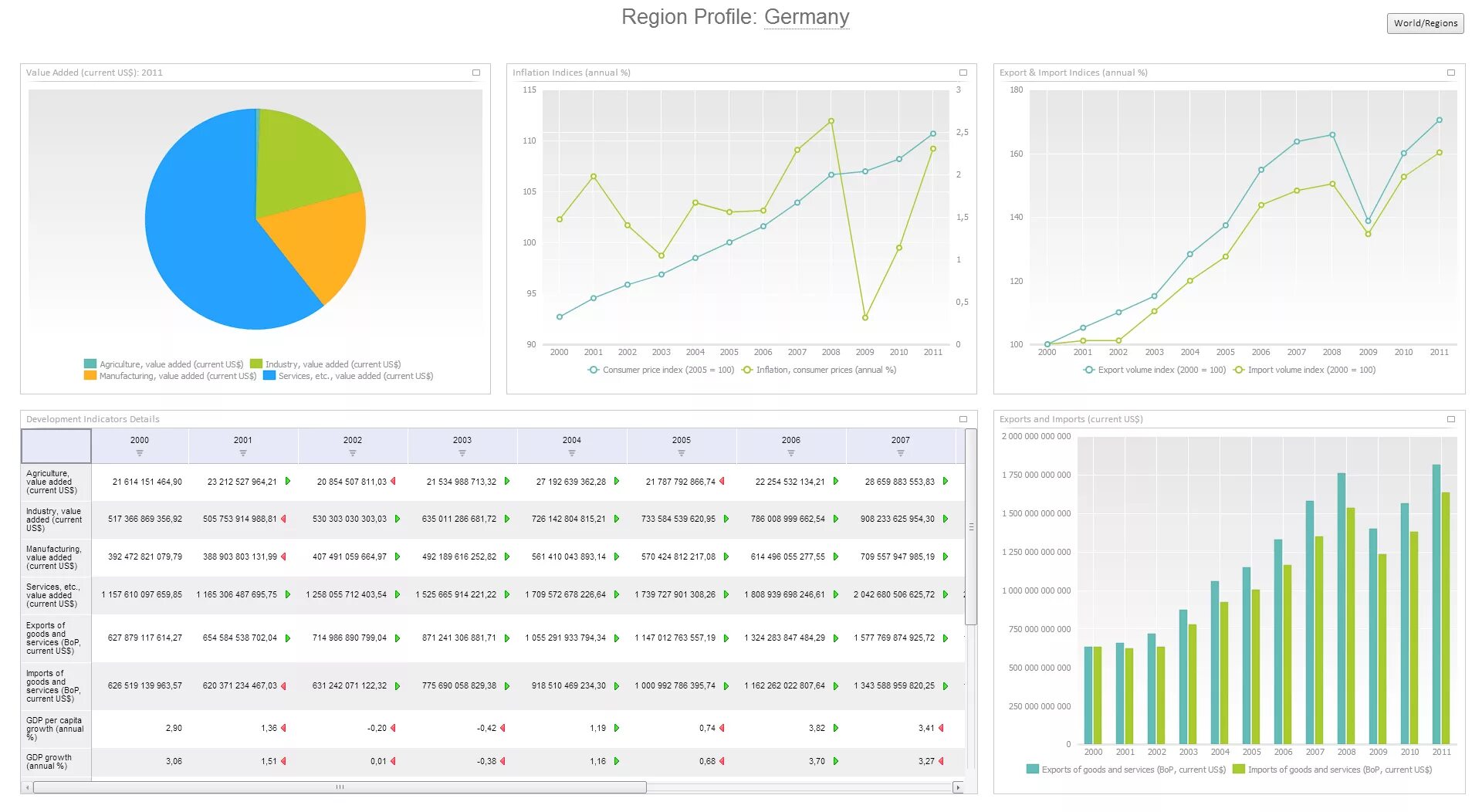
Task: Open the Germany region selector in title
Action: click(807, 17)
